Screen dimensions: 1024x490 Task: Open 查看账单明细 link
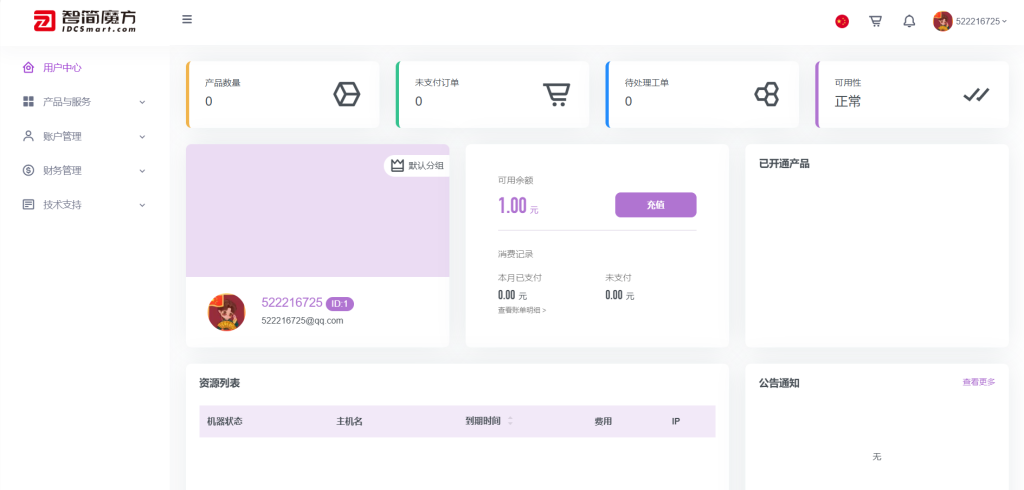click(x=522, y=310)
